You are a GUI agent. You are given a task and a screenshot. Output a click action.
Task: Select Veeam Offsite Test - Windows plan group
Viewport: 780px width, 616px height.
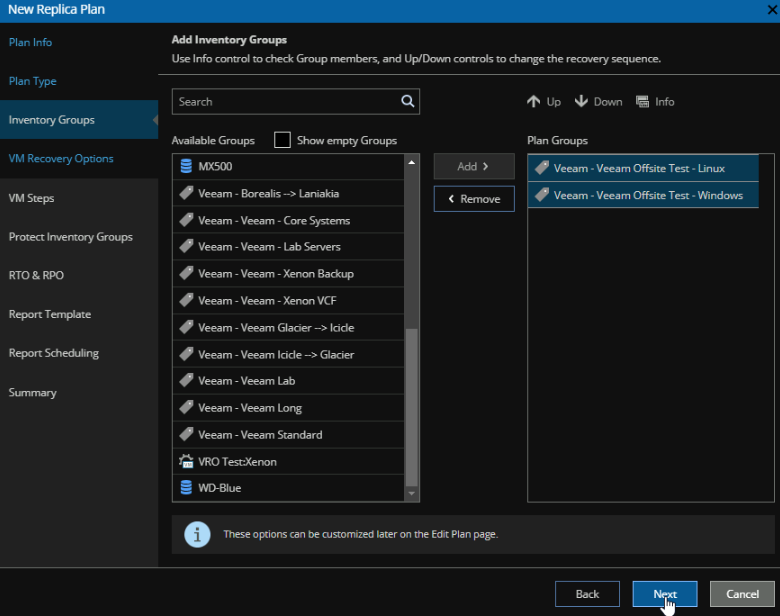coord(643,195)
